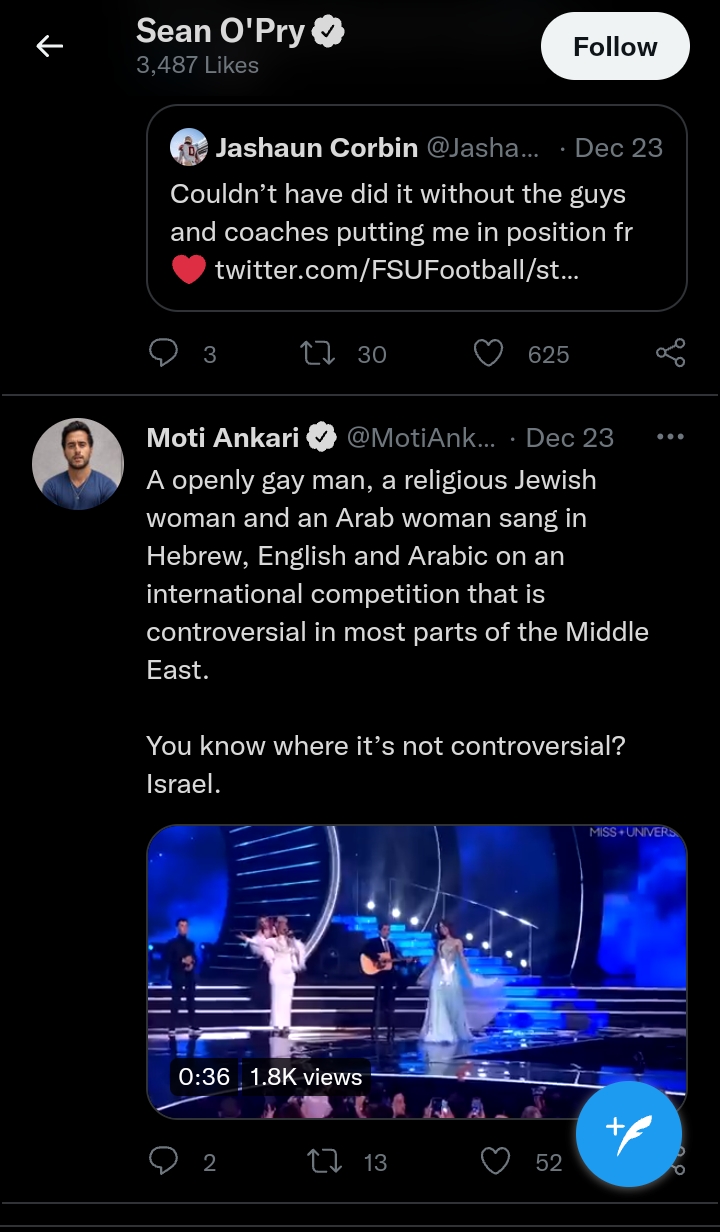Open more options for Moti Ankari's tweet
This screenshot has height=1232, width=720.
tap(669, 437)
